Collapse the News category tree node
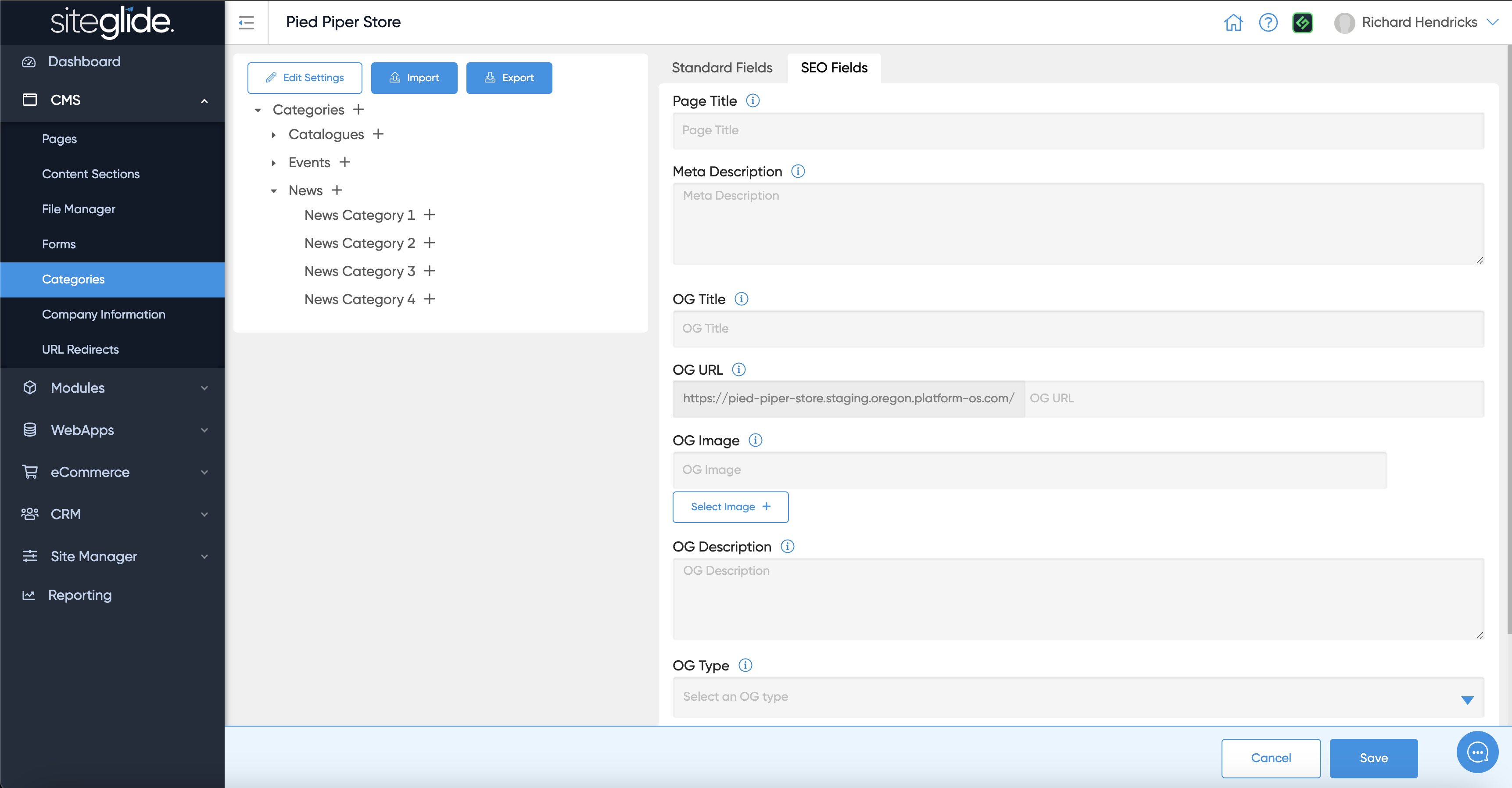This screenshot has height=788, width=1512. coord(273,191)
